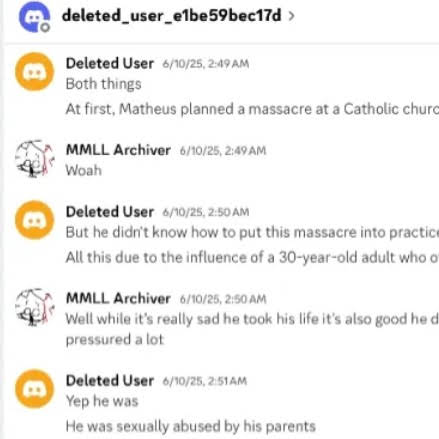Screen dimensions: 439x439
Task: Click the Deleted User avatar at 2:51 AM
Action: (x=35, y=389)
